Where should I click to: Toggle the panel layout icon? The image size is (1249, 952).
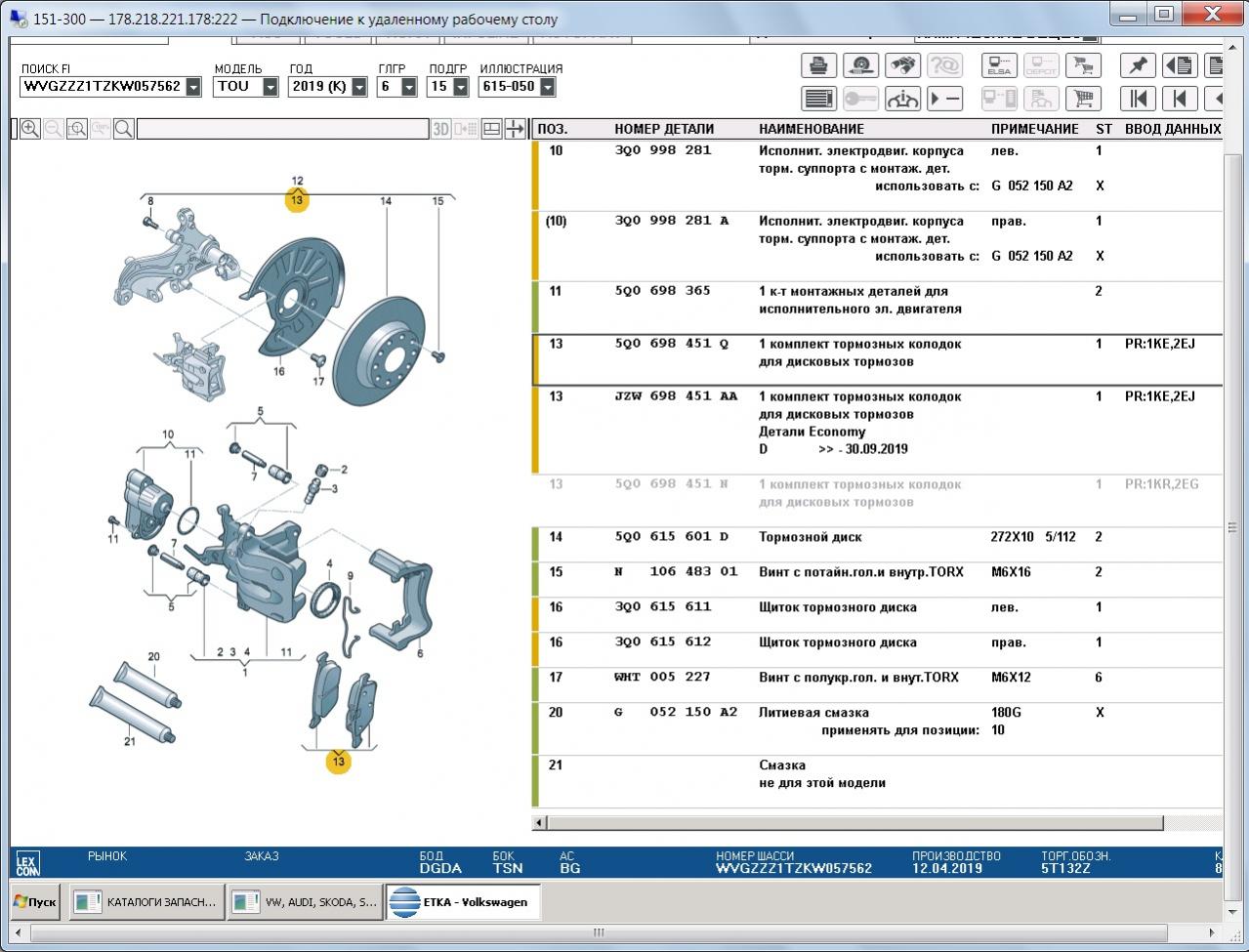click(491, 129)
